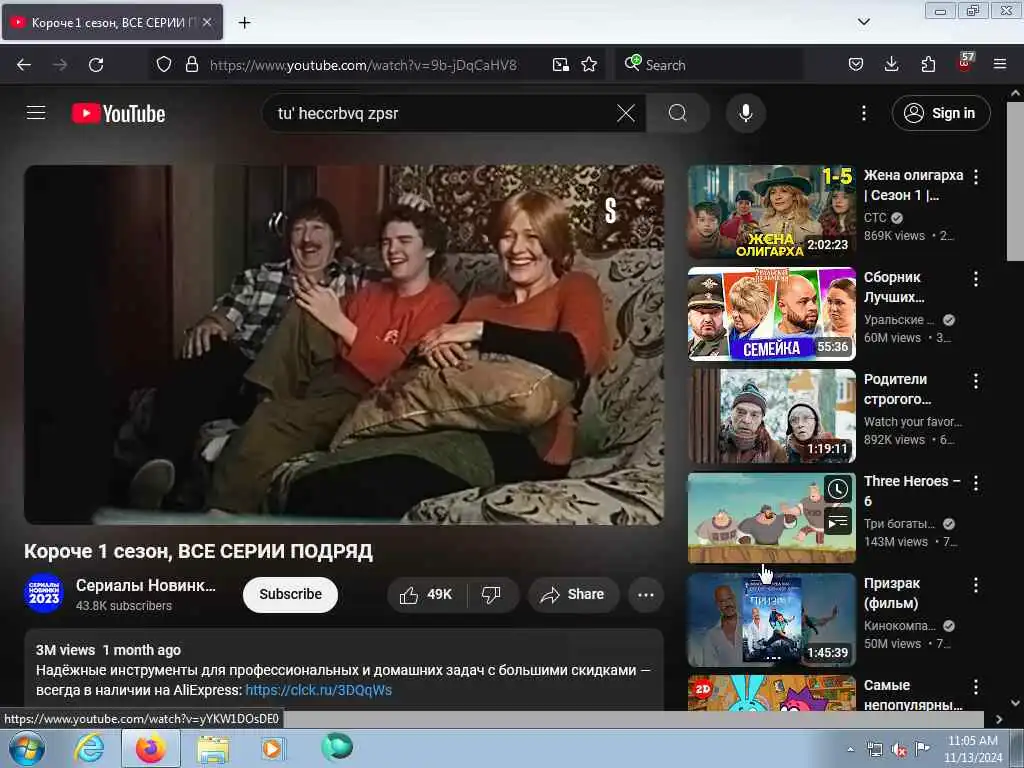Add Three Heroes video to Watch later
Image resolution: width=1024 pixels, height=768 pixels.
click(x=838, y=490)
